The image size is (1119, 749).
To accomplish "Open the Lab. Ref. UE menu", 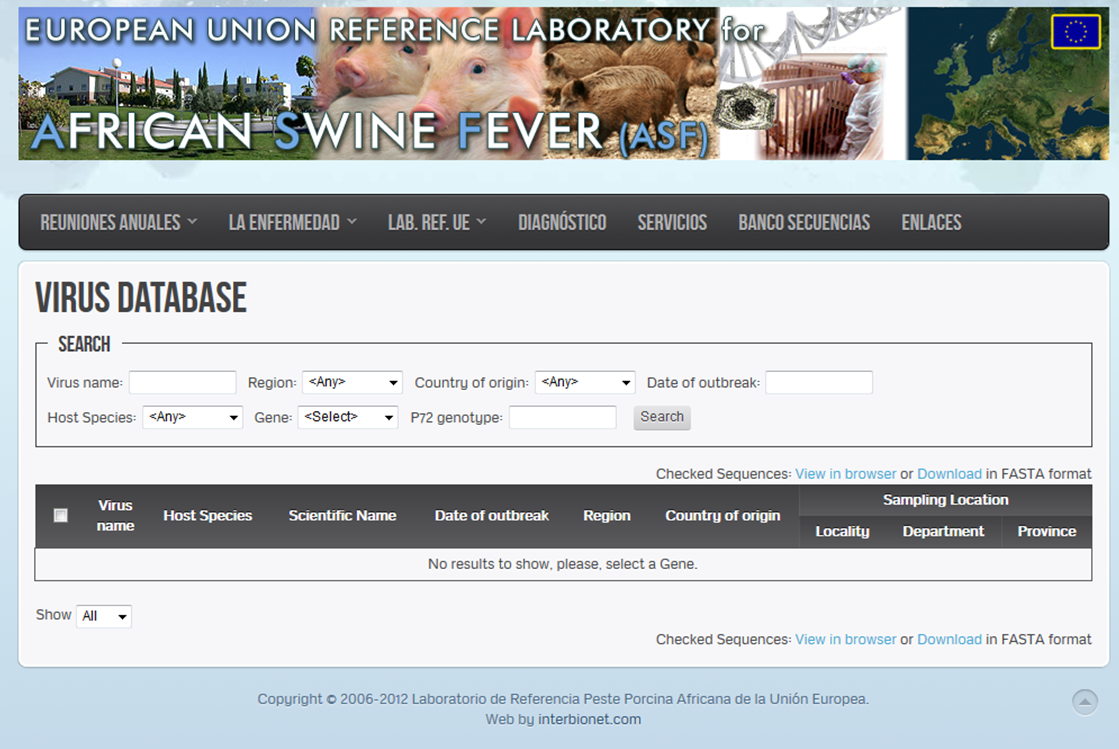I will [x=437, y=223].
